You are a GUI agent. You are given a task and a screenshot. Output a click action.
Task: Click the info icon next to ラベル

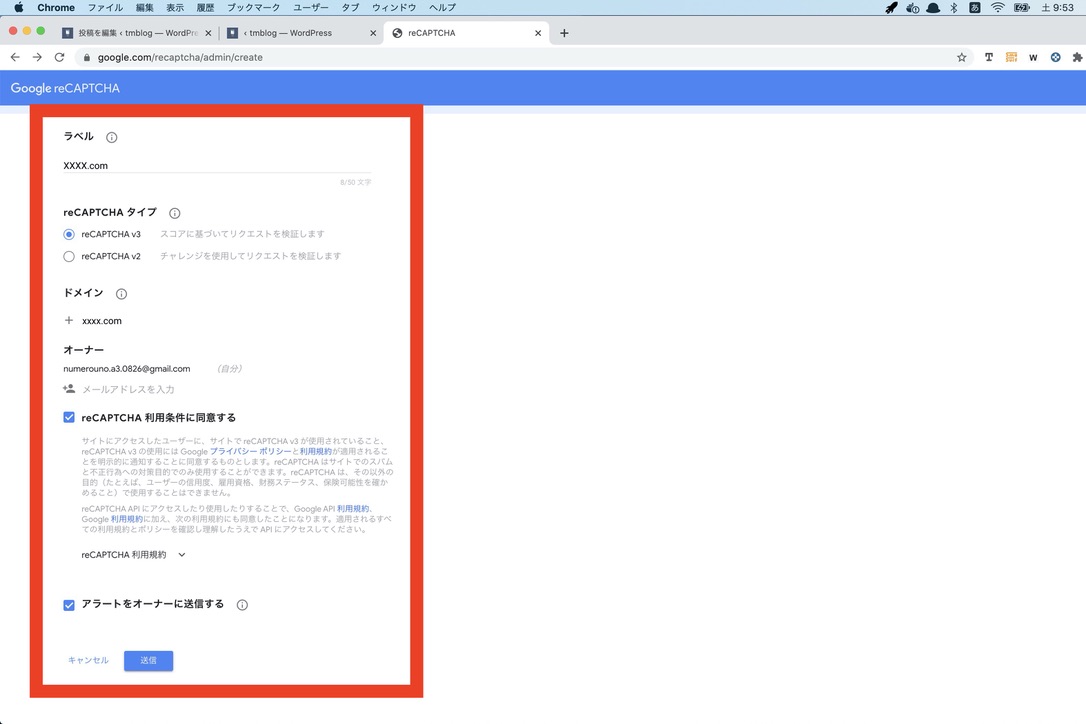click(x=112, y=137)
